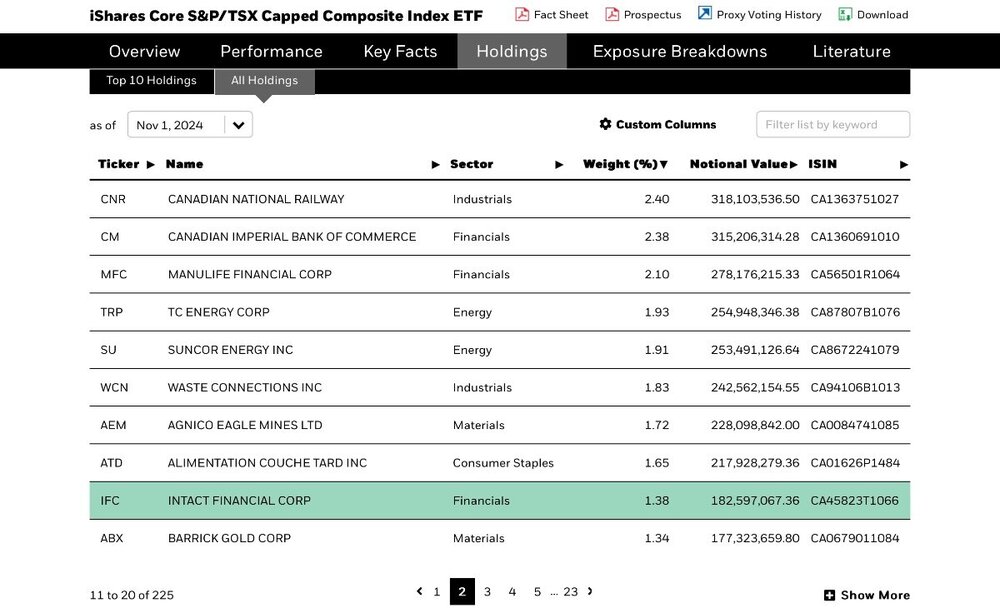This screenshot has width=1000, height=613.
Task: Sort by Weight (%) descending arrow
Action: (664, 165)
